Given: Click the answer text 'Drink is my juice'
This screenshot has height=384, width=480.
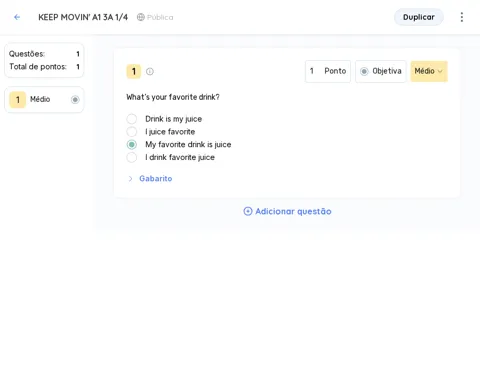Looking at the screenshot, I should click(x=173, y=119).
